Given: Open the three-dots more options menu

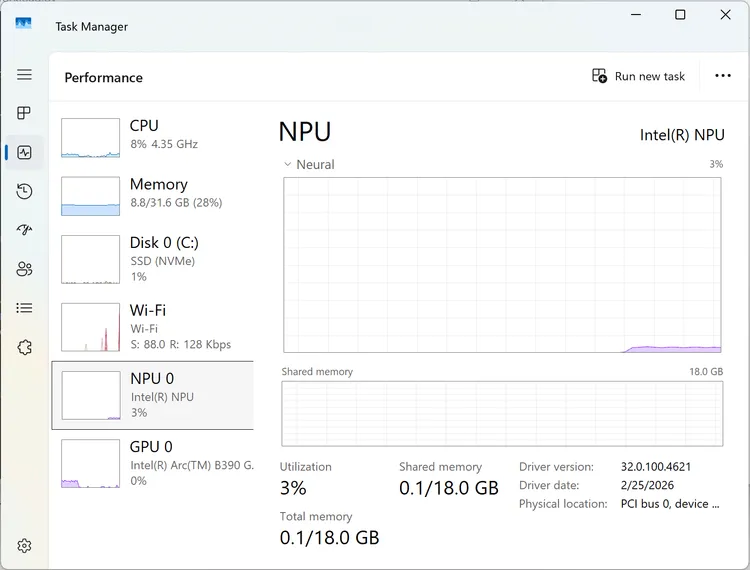Looking at the screenshot, I should [x=723, y=76].
